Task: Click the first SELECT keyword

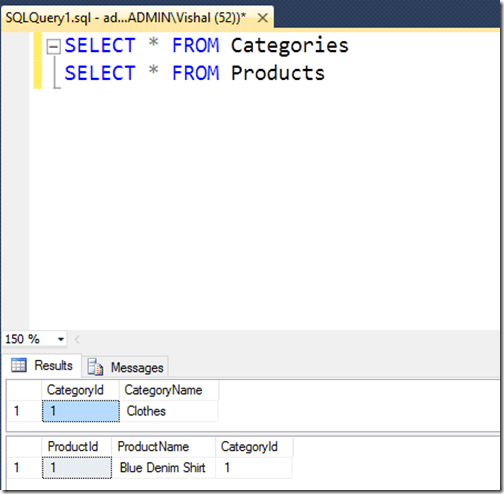Action: tap(100, 45)
